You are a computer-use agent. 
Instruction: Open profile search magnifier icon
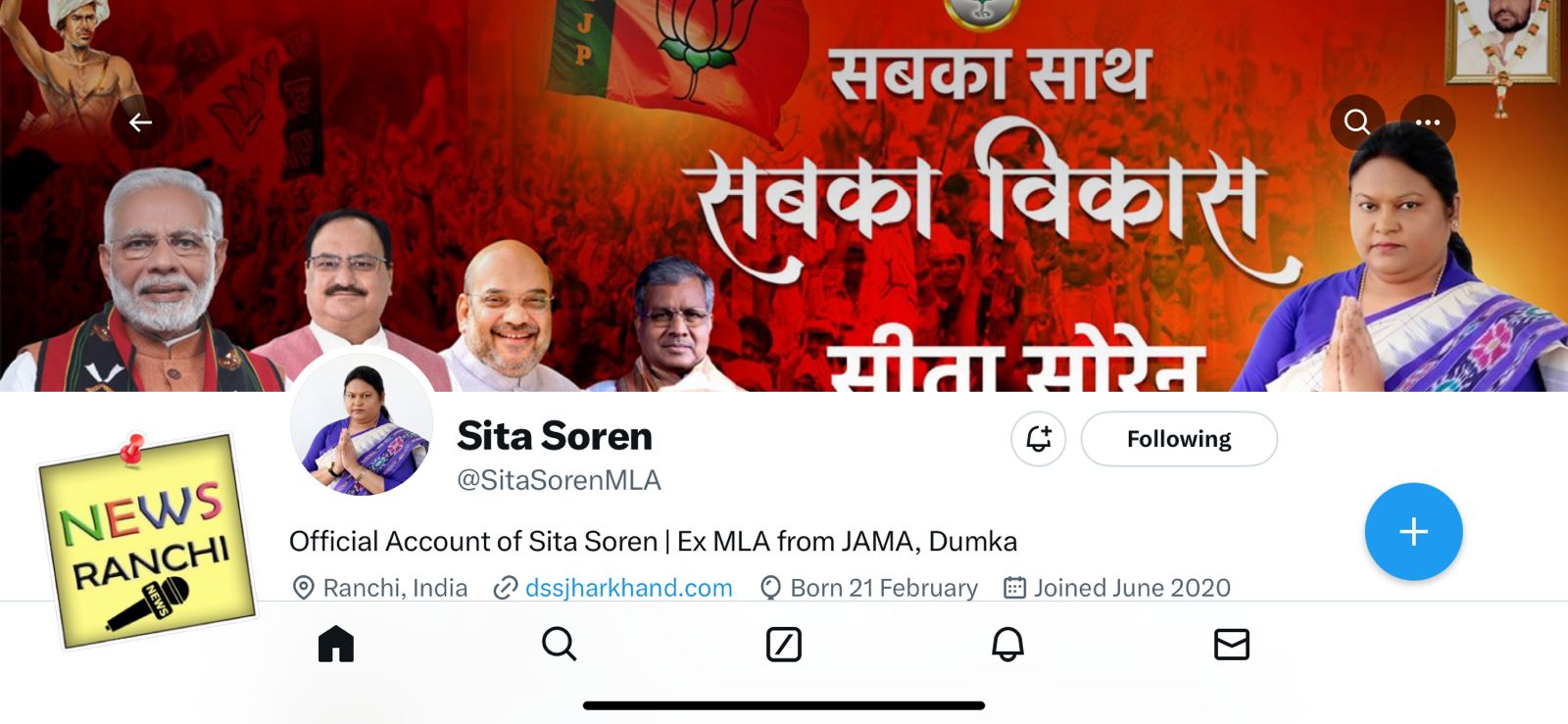(1357, 122)
